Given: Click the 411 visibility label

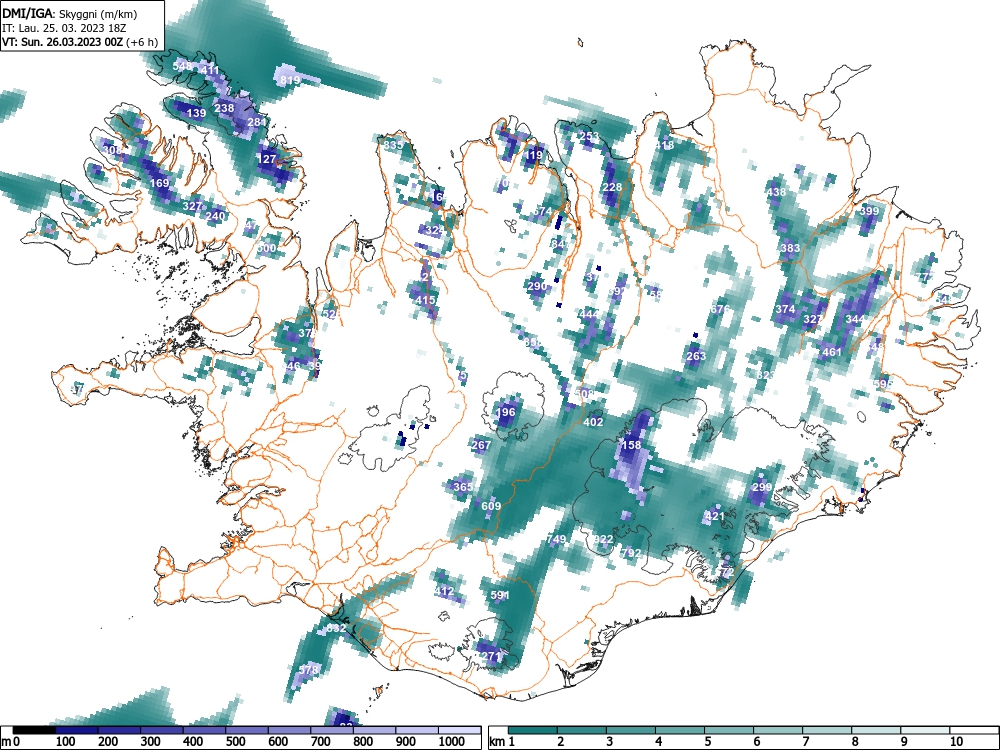Looking at the screenshot, I should click(x=209, y=70).
